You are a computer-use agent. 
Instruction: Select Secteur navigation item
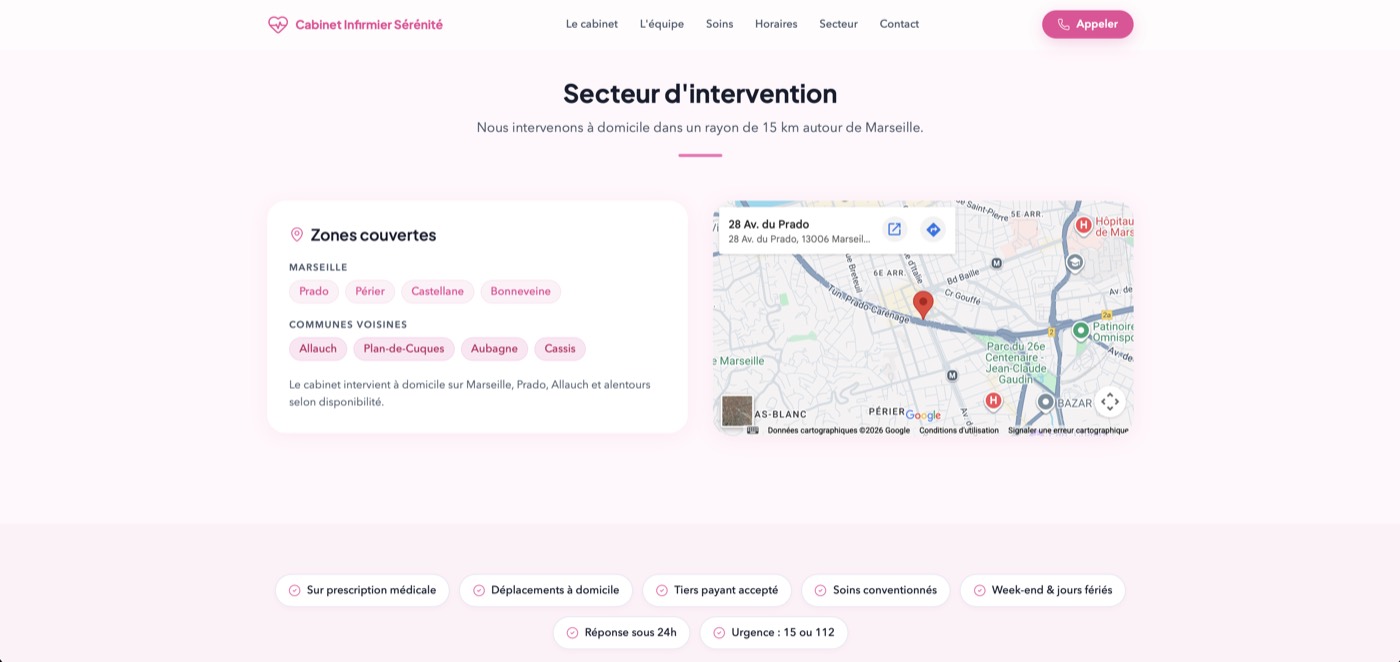pyautogui.click(x=838, y=24)
